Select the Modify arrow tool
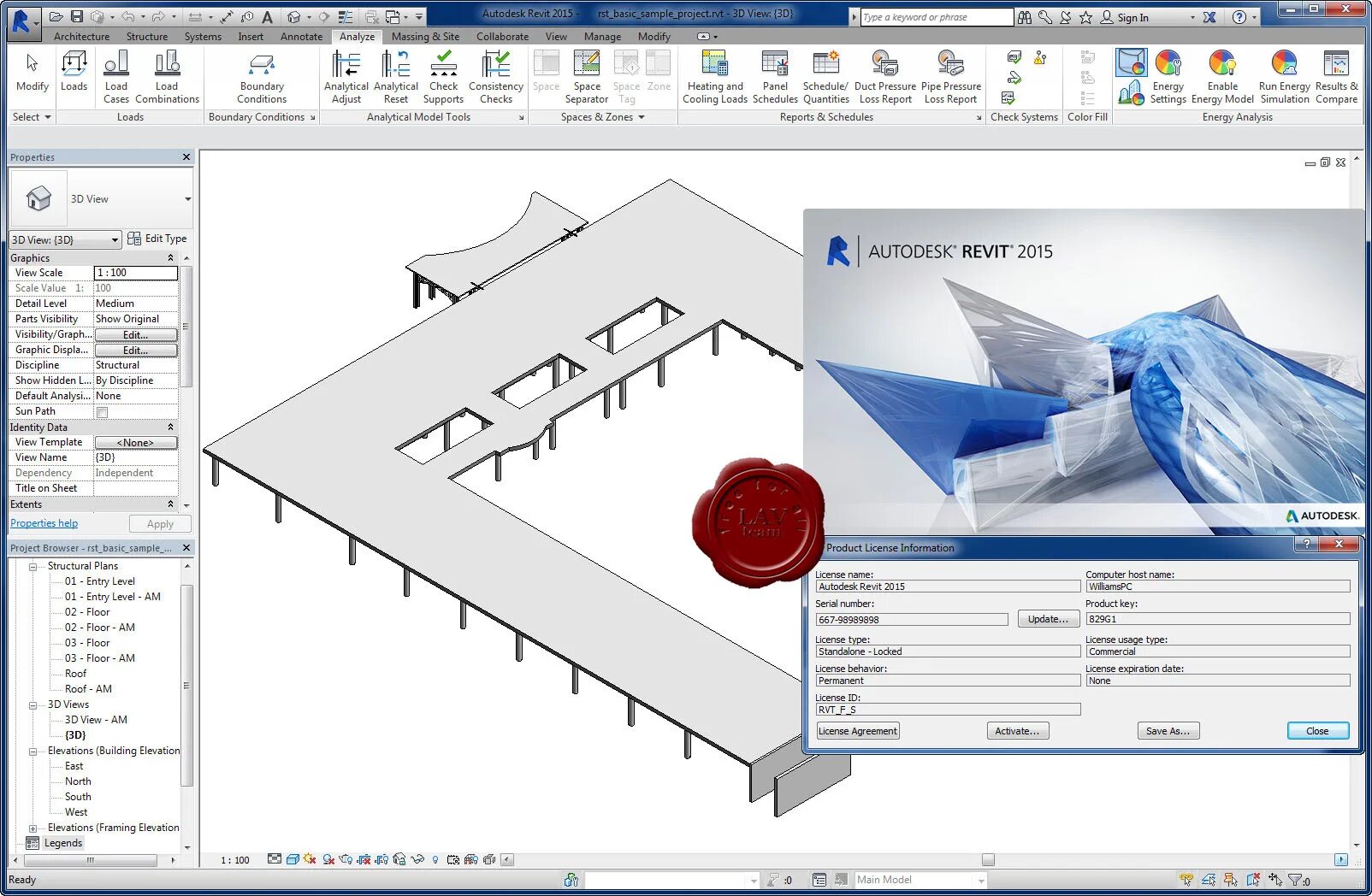The height and width of the screenshot is (896, 1372). pyautogui.click(x=33, y=71)
